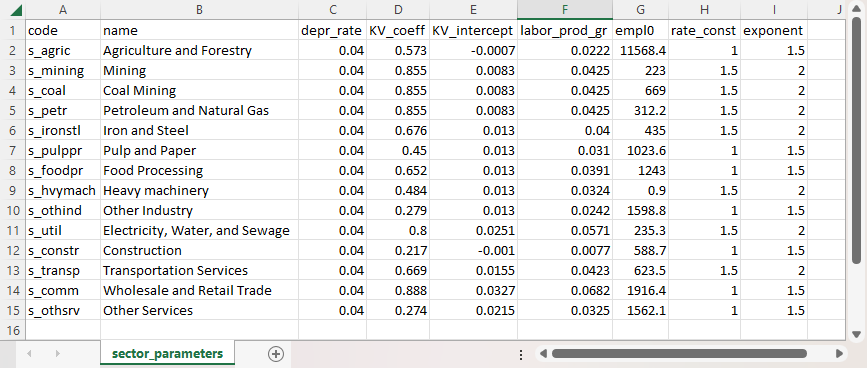This screenshot has height=368, width=867.
Task: Click empl0 value 1023.6
Action: [640, 150]
